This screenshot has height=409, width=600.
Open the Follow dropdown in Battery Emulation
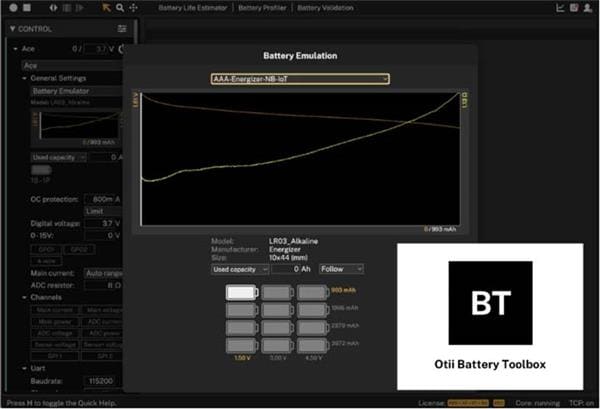click(x=343, y=269)
